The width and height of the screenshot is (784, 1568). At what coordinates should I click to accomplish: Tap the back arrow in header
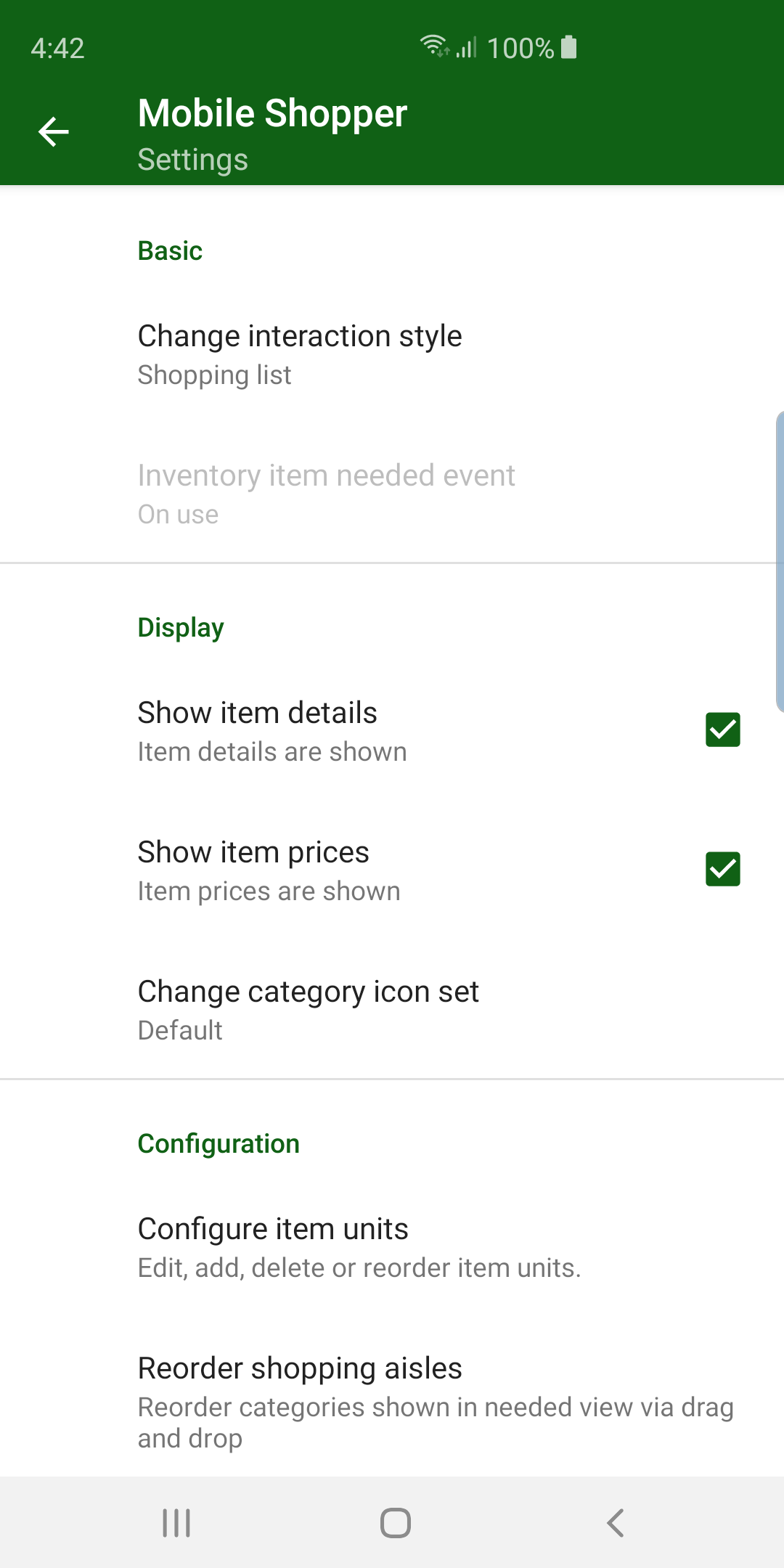click(x=54, y=131)
